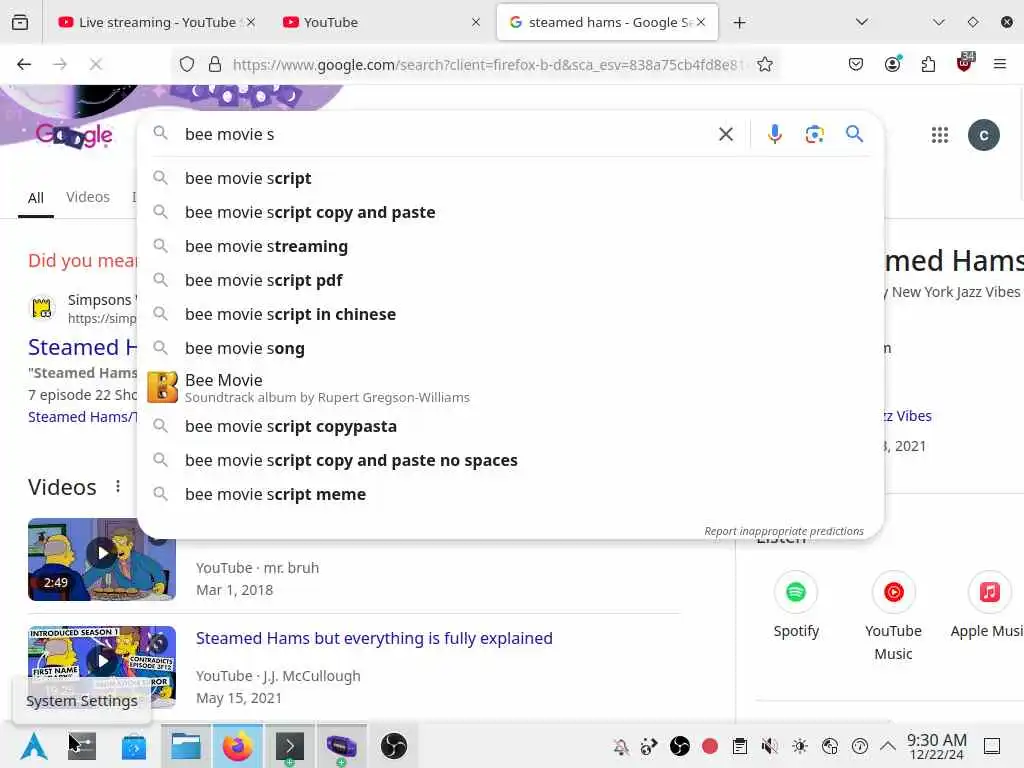Open the Firefox account icon
The width and height of the screenshot is (1024, 768).
[893, 64]
